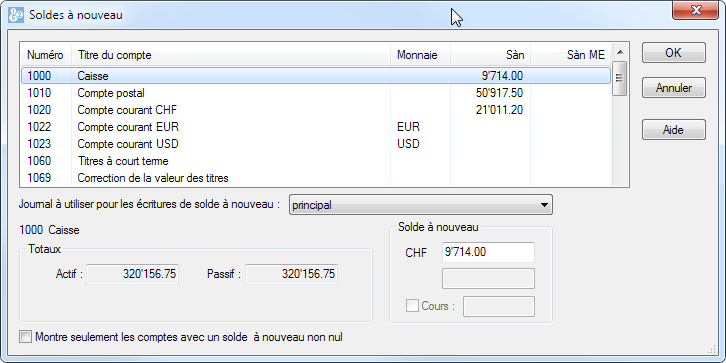The image size is (726, 363).
Task: Click the Cours rate input field
Action: click(x=499, y=307)
